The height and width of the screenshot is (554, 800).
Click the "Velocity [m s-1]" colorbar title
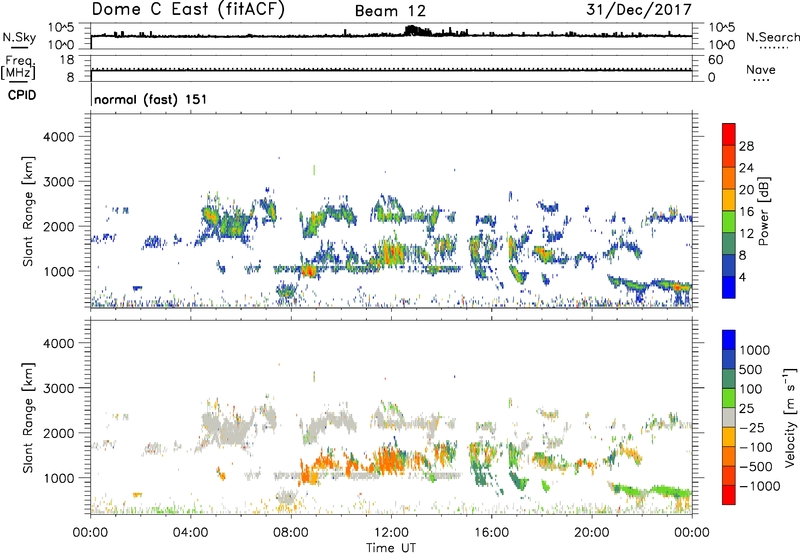point(790,417)
